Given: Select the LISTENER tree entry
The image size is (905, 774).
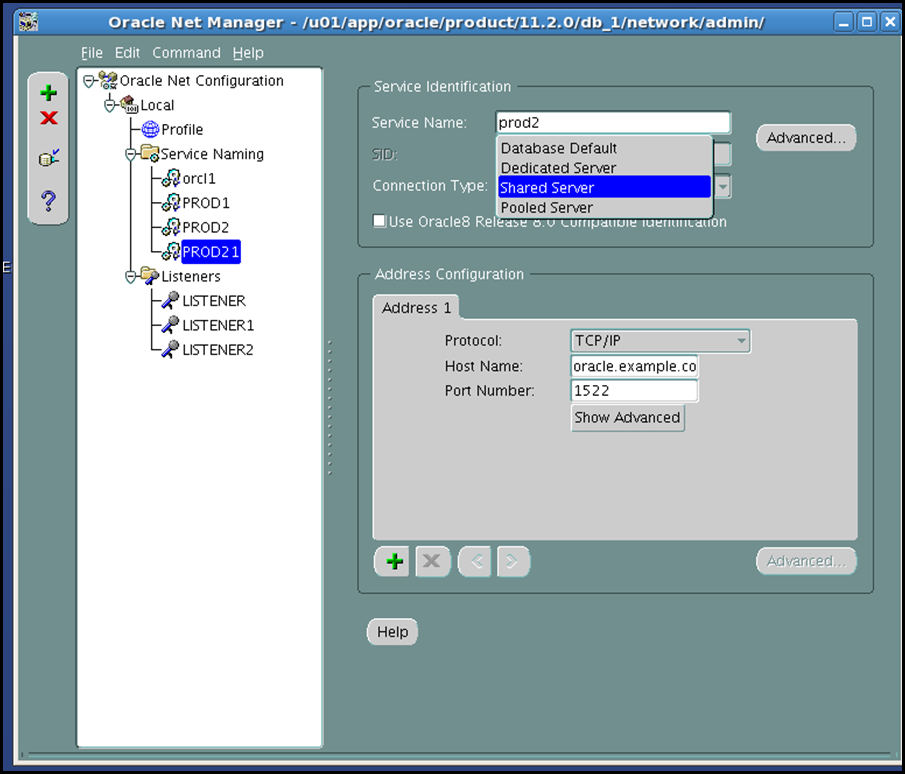Looking at the screenshot, I should pos(214,300).
